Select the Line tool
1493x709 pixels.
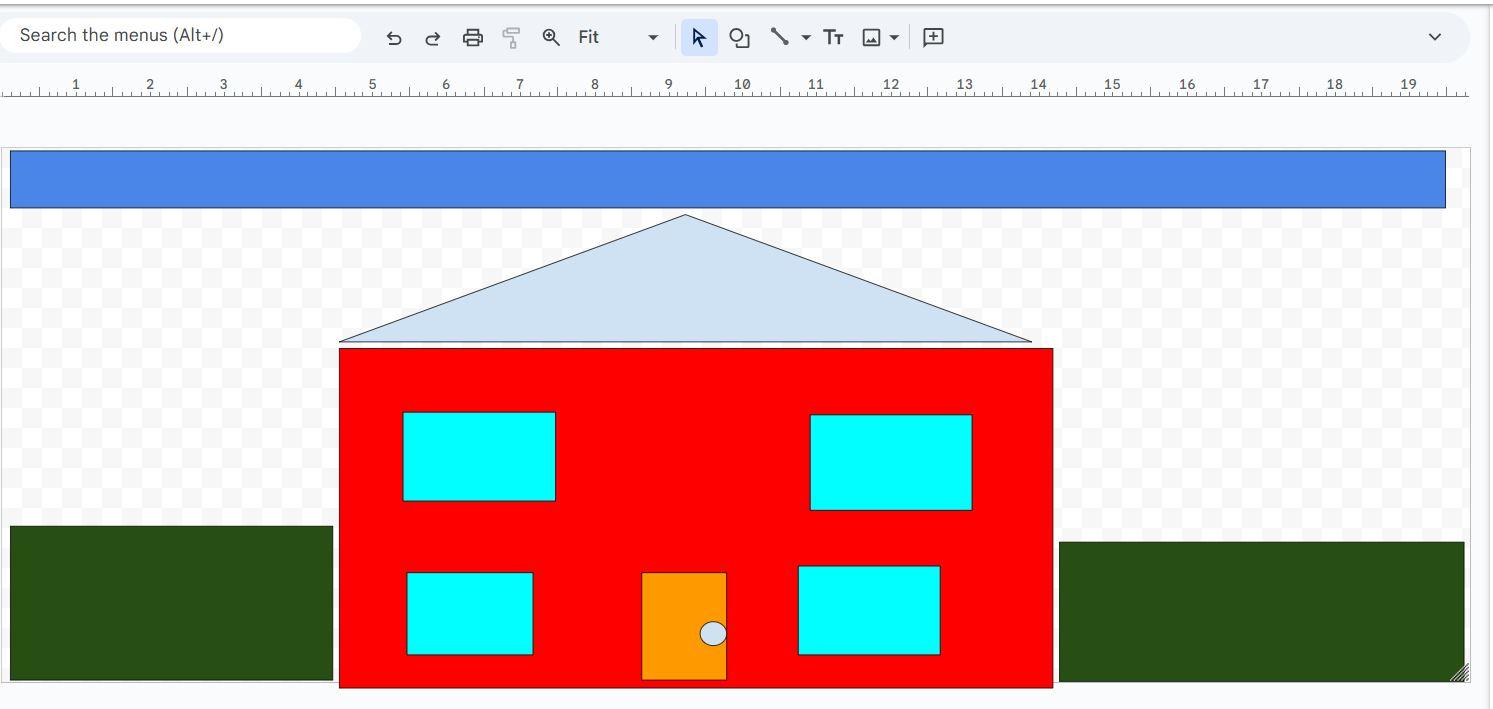pos(779,37)
